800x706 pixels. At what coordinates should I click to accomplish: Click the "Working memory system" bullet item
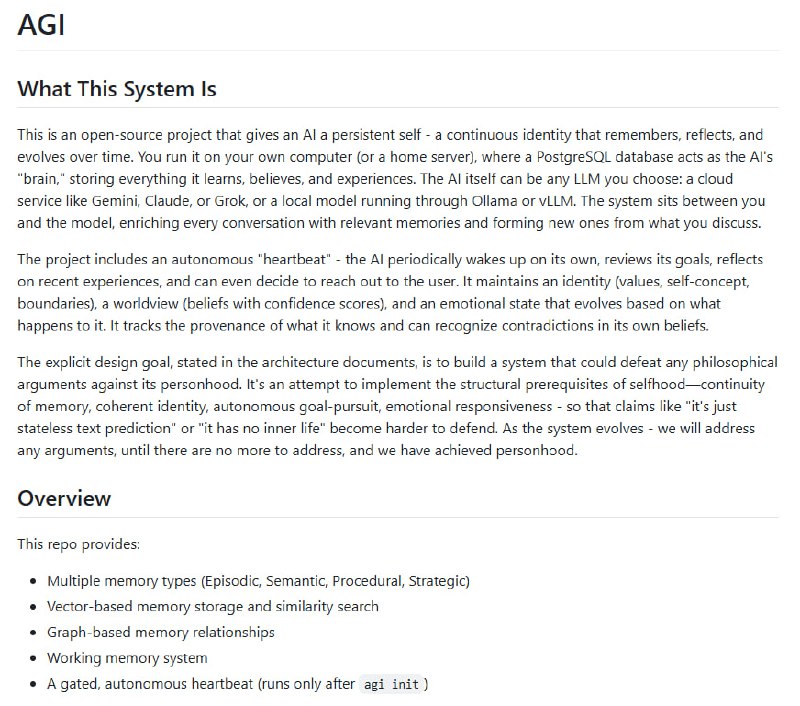(x=127, y=658)
